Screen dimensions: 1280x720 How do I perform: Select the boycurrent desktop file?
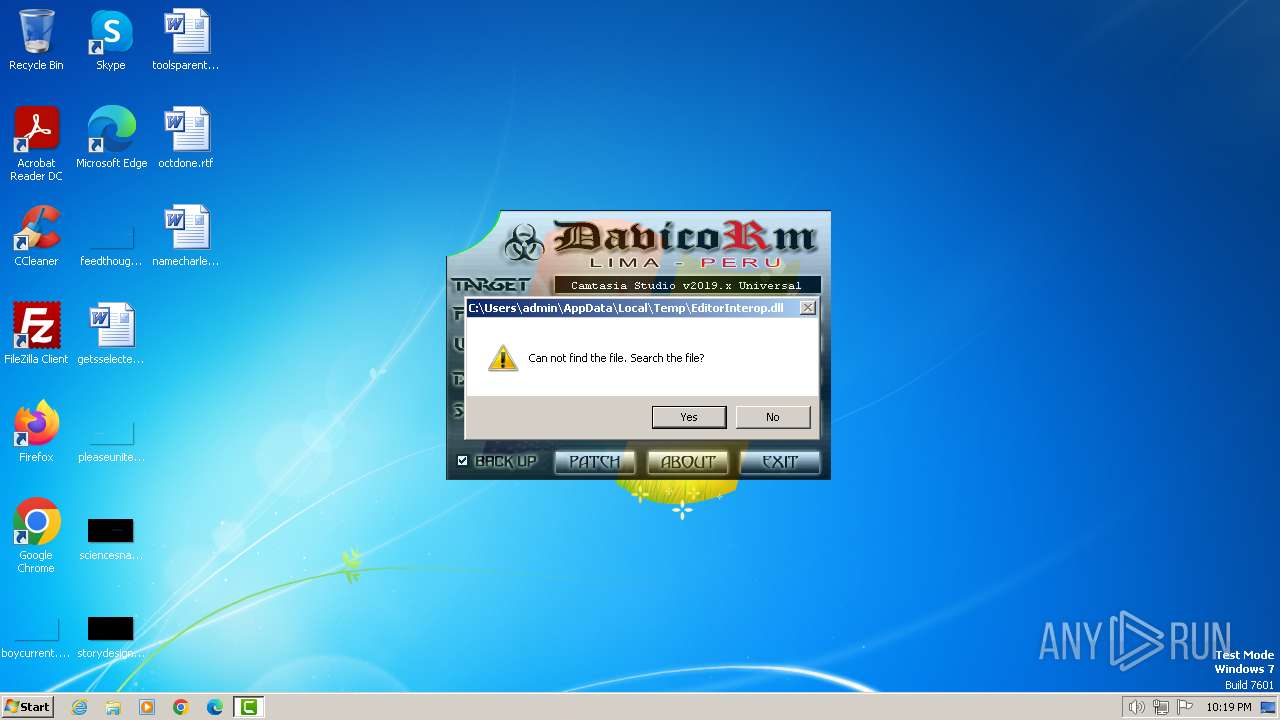(x=36, y=636)
